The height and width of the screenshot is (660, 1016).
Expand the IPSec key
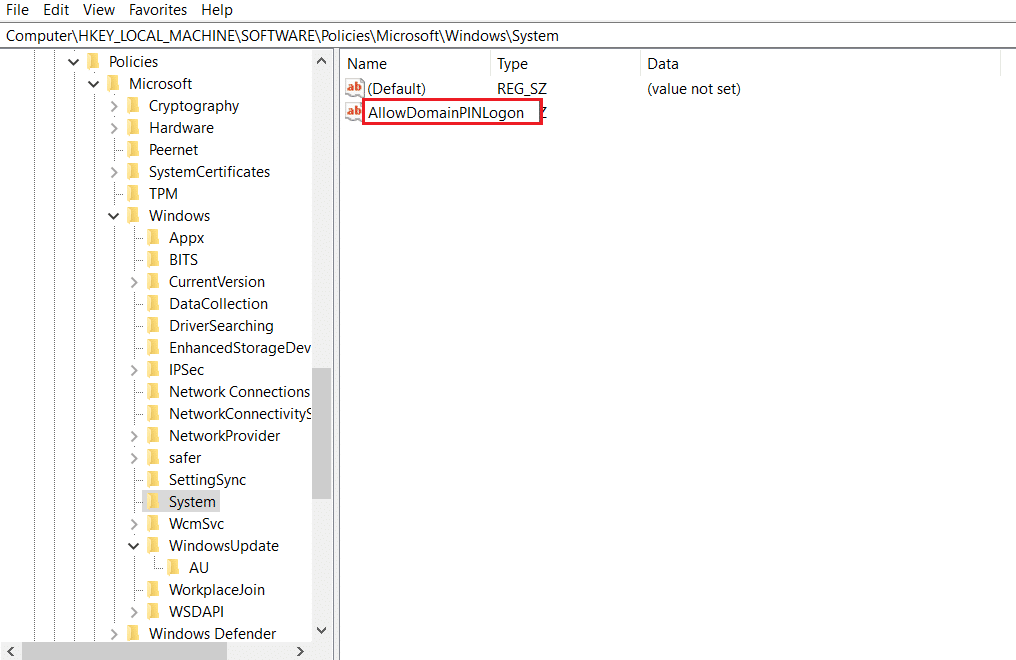(133, 370)
